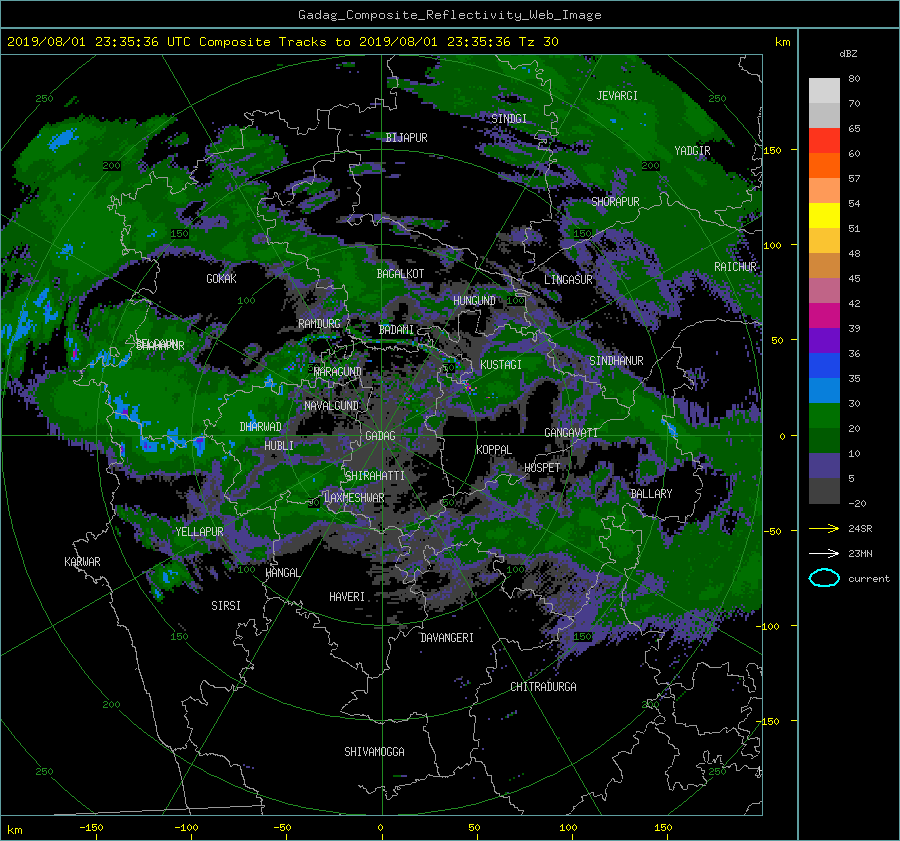The image size is (900, 841).
Task: Click the CHITRADURGA label
Action: 543,687
